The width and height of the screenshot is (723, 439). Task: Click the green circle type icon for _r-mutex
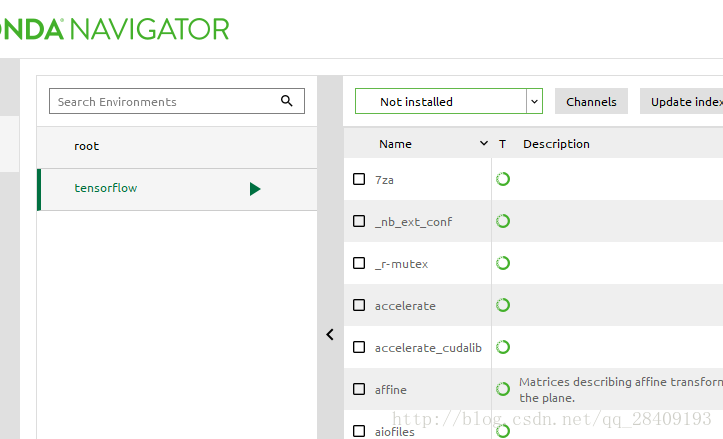point(503,263)
